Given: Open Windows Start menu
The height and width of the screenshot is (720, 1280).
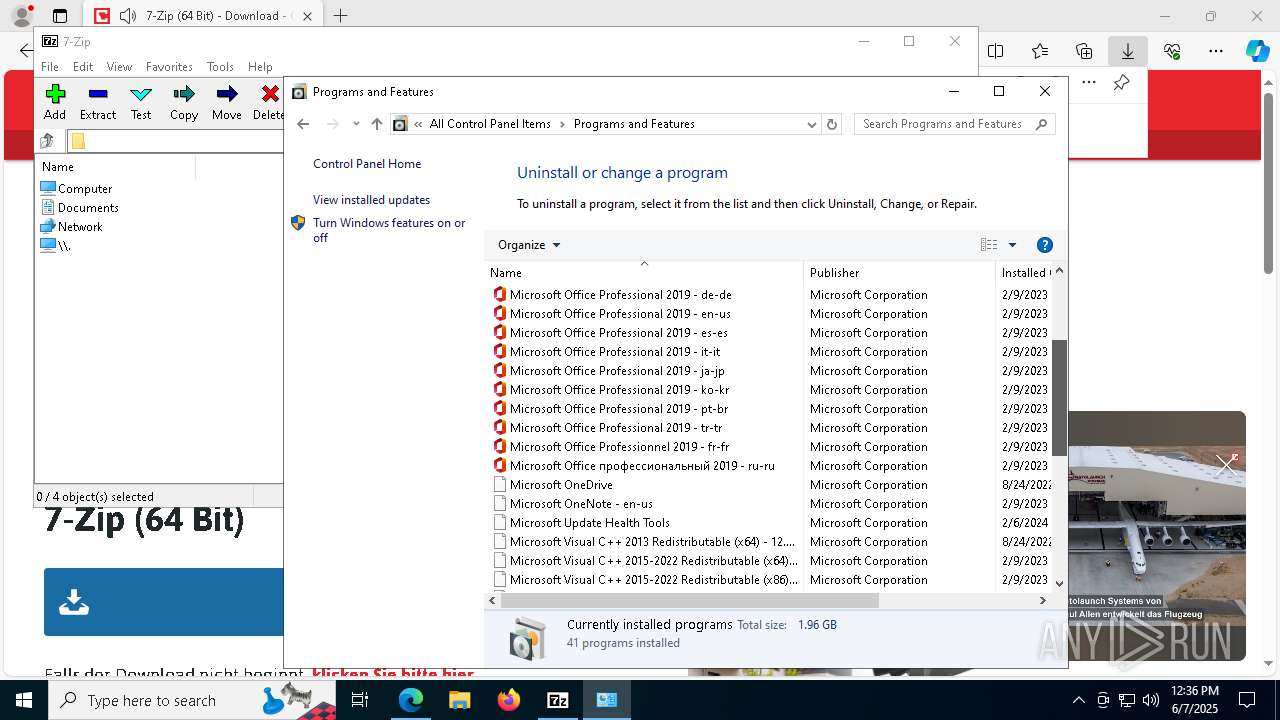Looking at the screenshot, I should (x=24, y=700).
